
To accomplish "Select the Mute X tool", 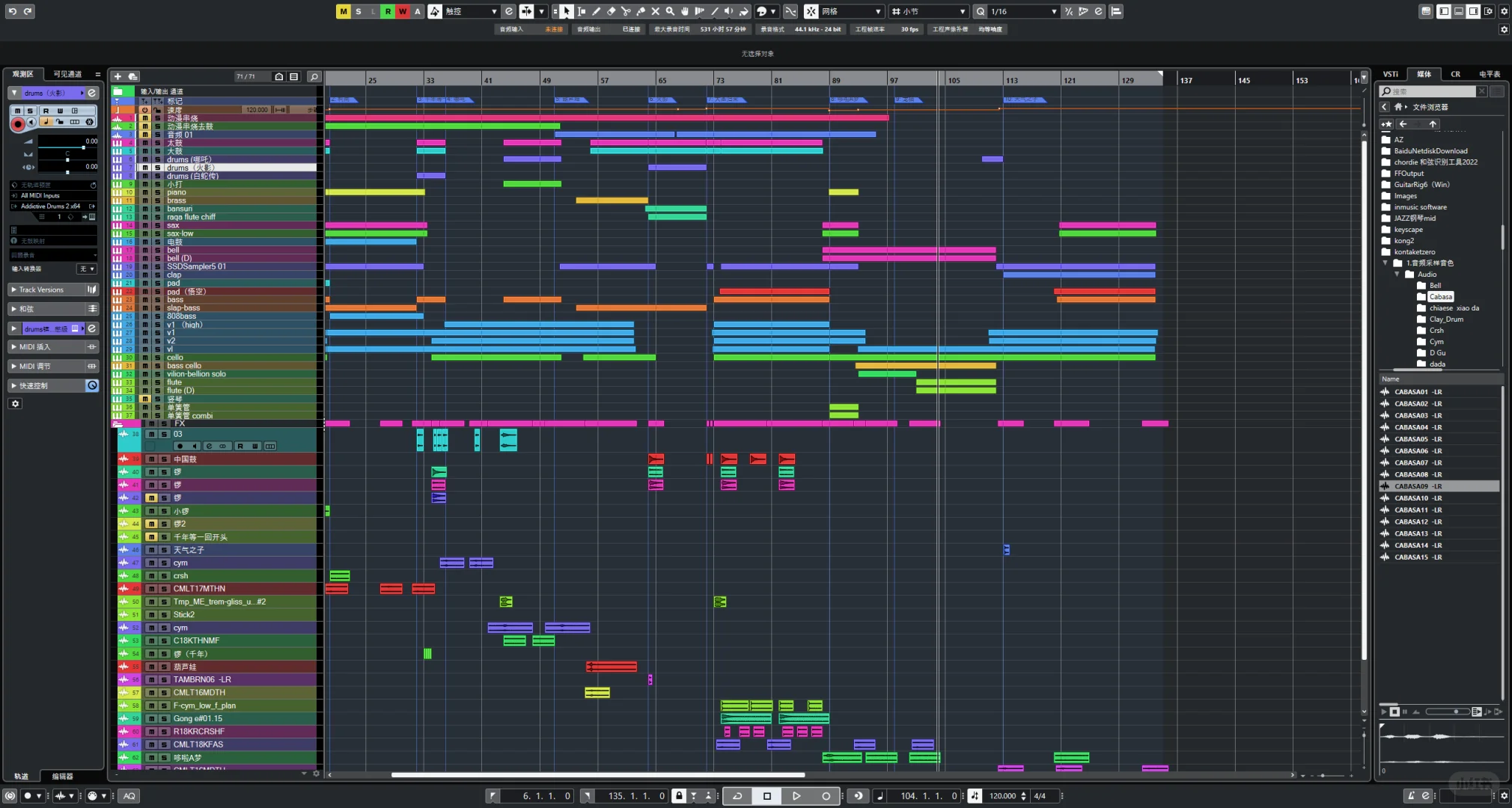I will pyautogui.click(x=655, y=11).
